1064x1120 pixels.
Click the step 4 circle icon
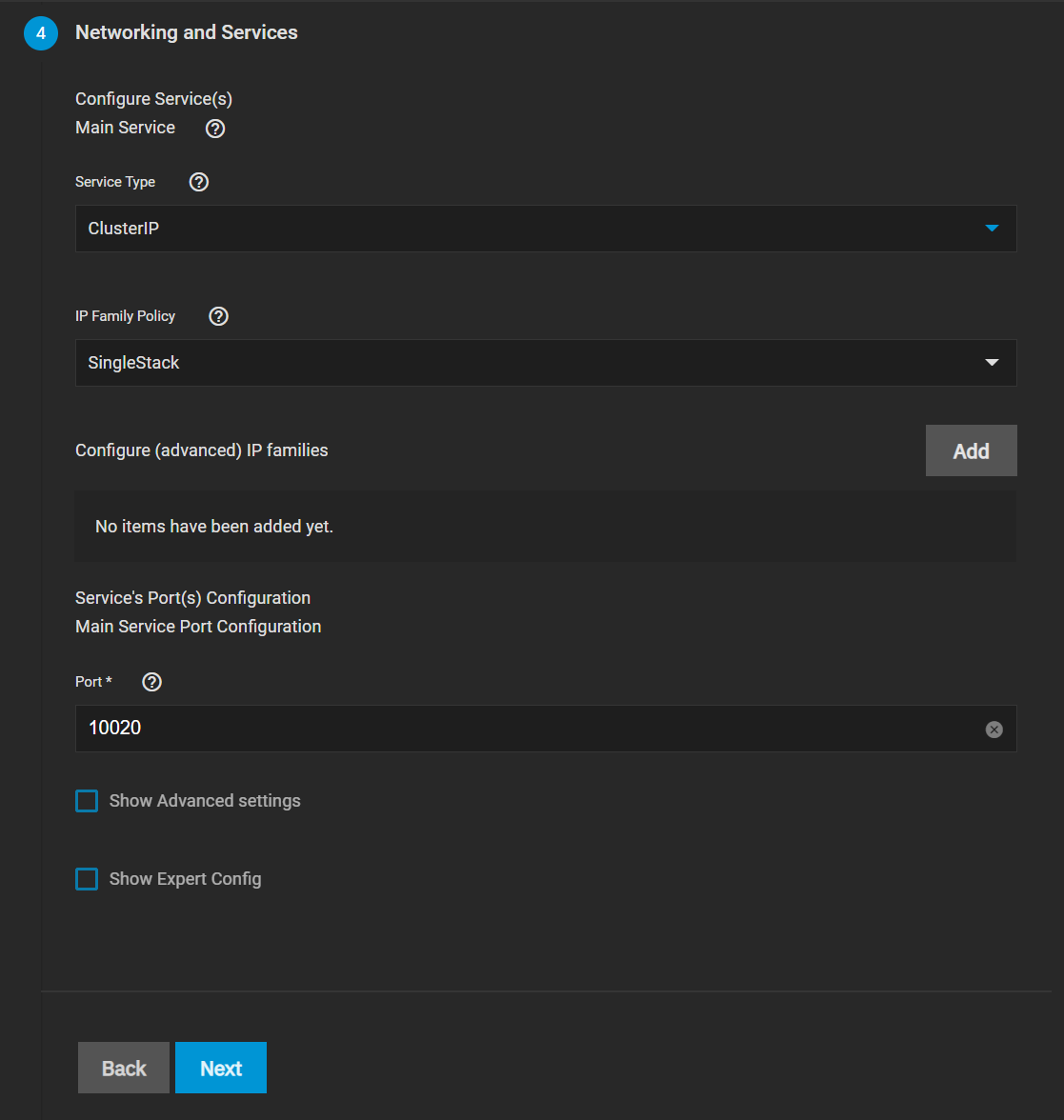tap(40, 33)
